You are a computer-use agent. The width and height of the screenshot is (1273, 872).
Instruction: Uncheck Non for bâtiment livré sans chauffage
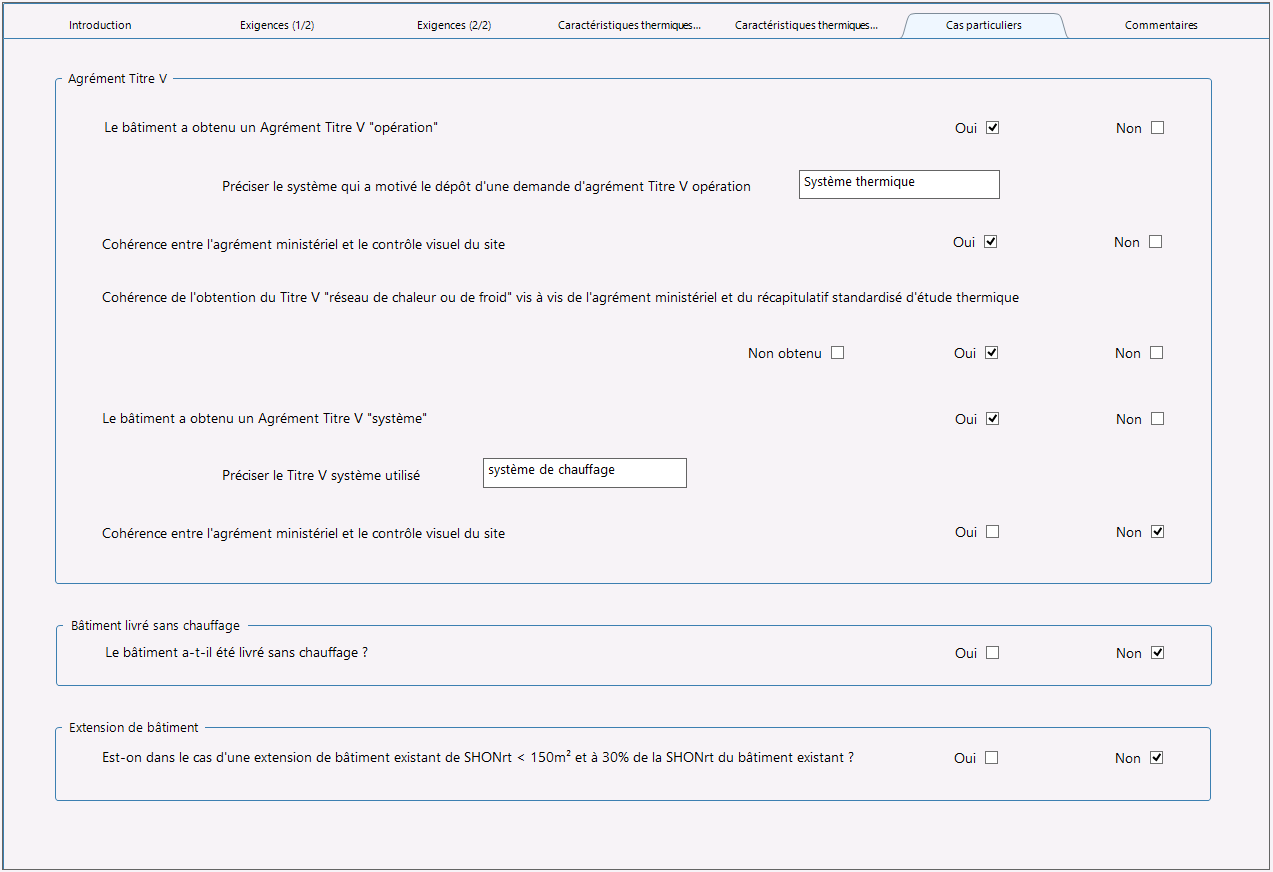click(x=1157, y=653)
